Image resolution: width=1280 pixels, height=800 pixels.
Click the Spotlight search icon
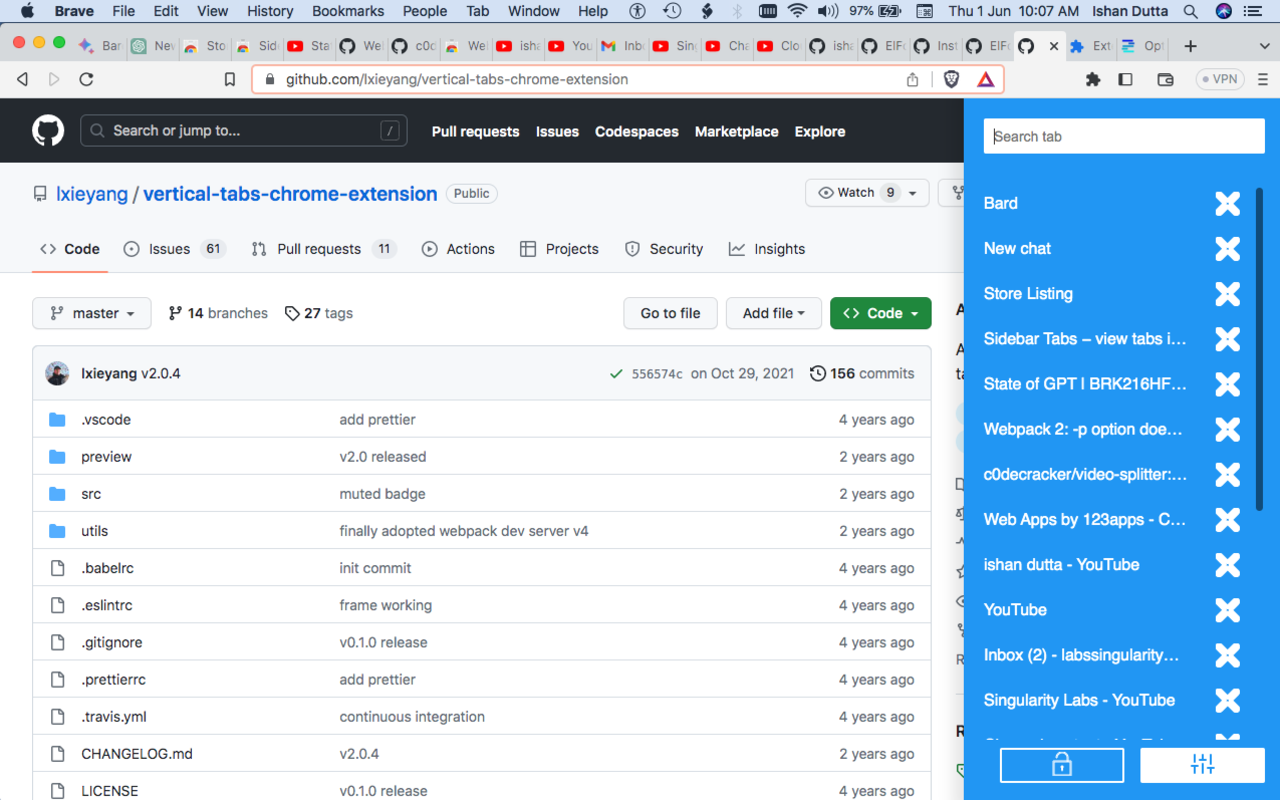click(1190, 11)
